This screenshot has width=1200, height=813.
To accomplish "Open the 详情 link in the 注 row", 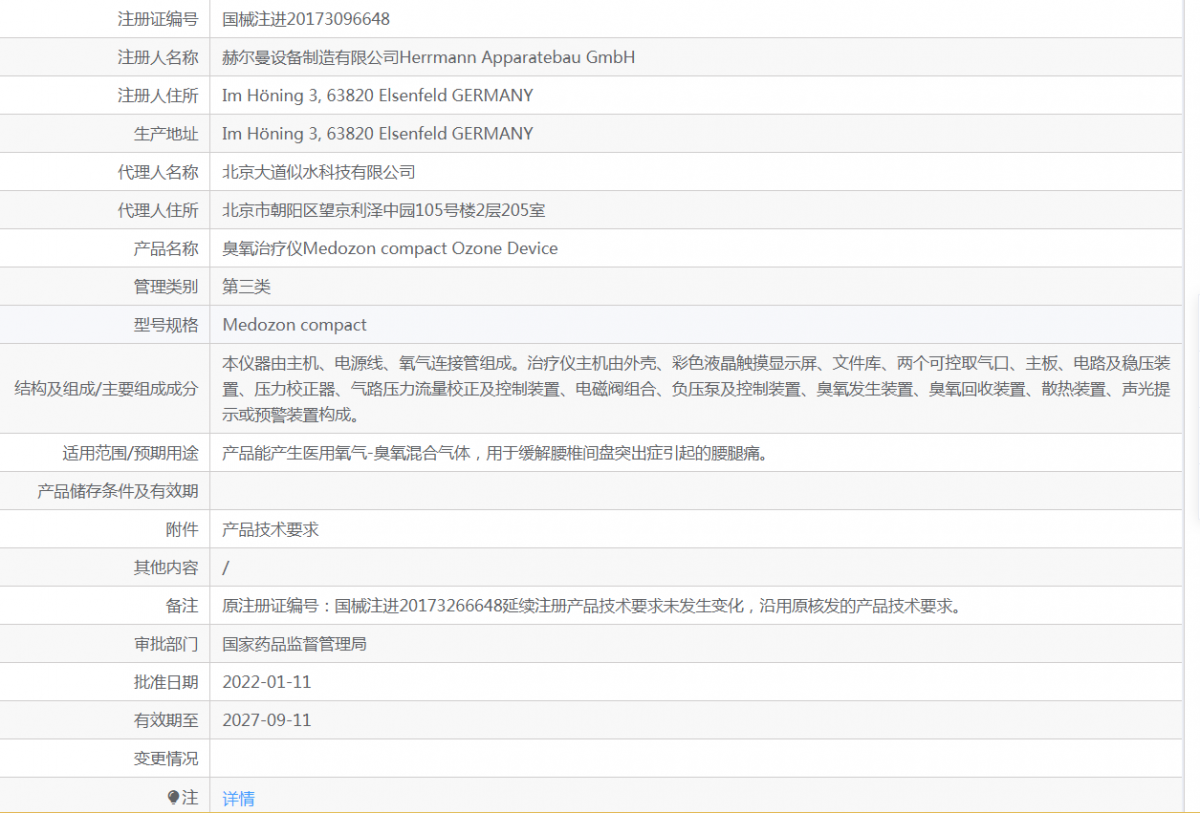I will click(x=238, y=798).
